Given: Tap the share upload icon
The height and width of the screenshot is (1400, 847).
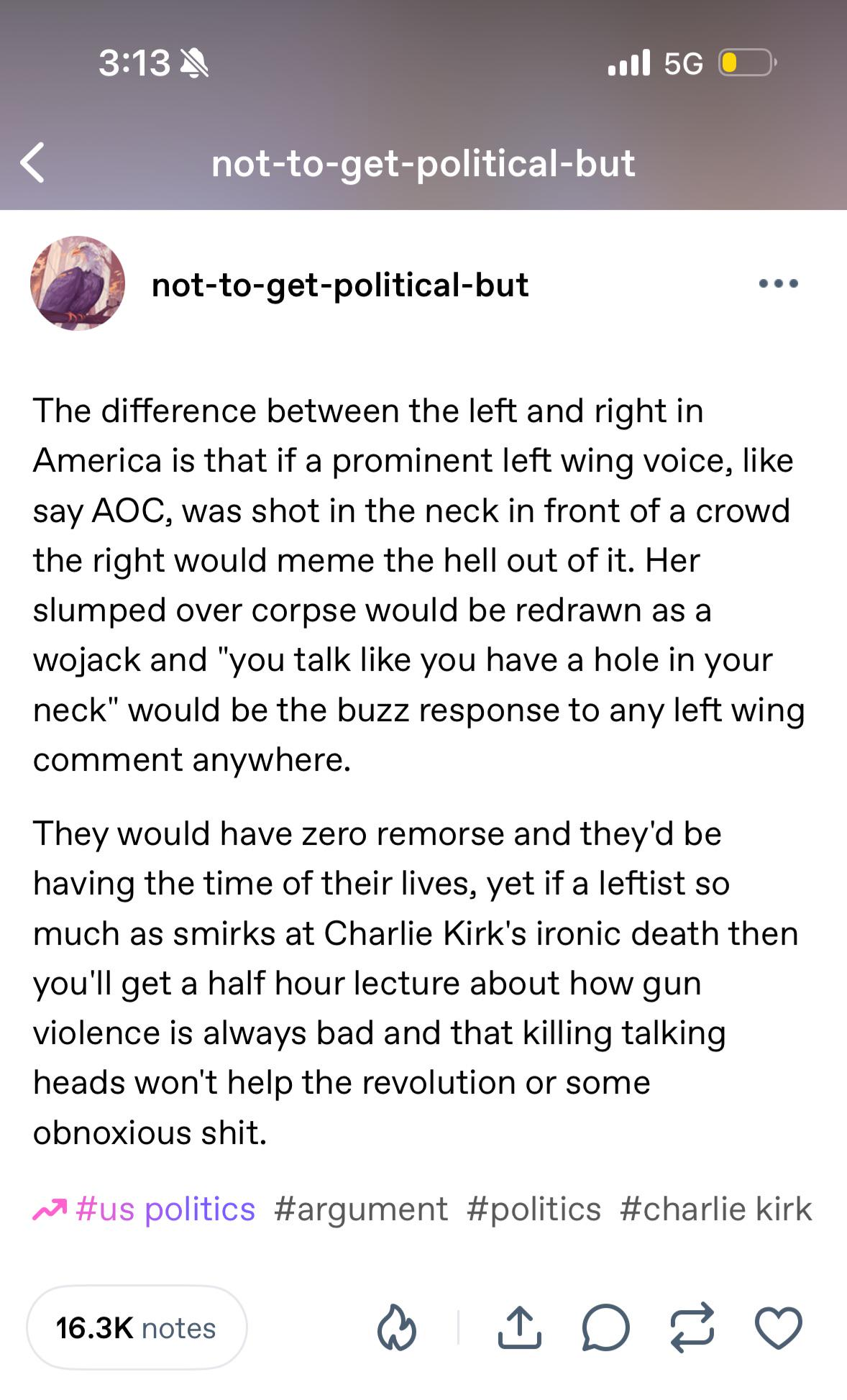Looking at the screenshot, I should tap(519, 1327).
